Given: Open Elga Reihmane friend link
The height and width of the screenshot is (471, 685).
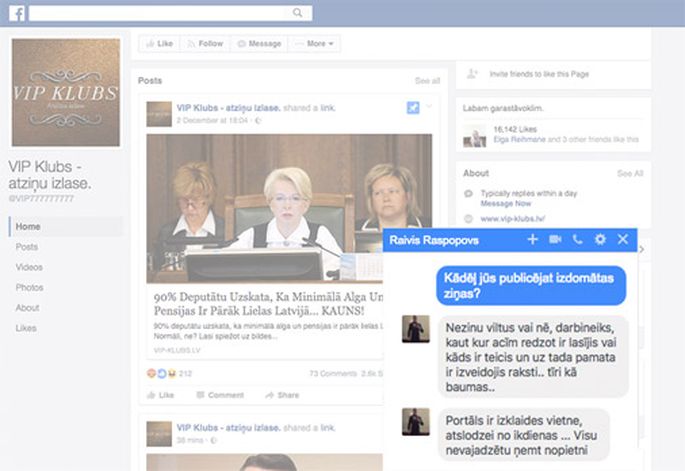Looking at the screenshot, I should click(x=519, y=139).
